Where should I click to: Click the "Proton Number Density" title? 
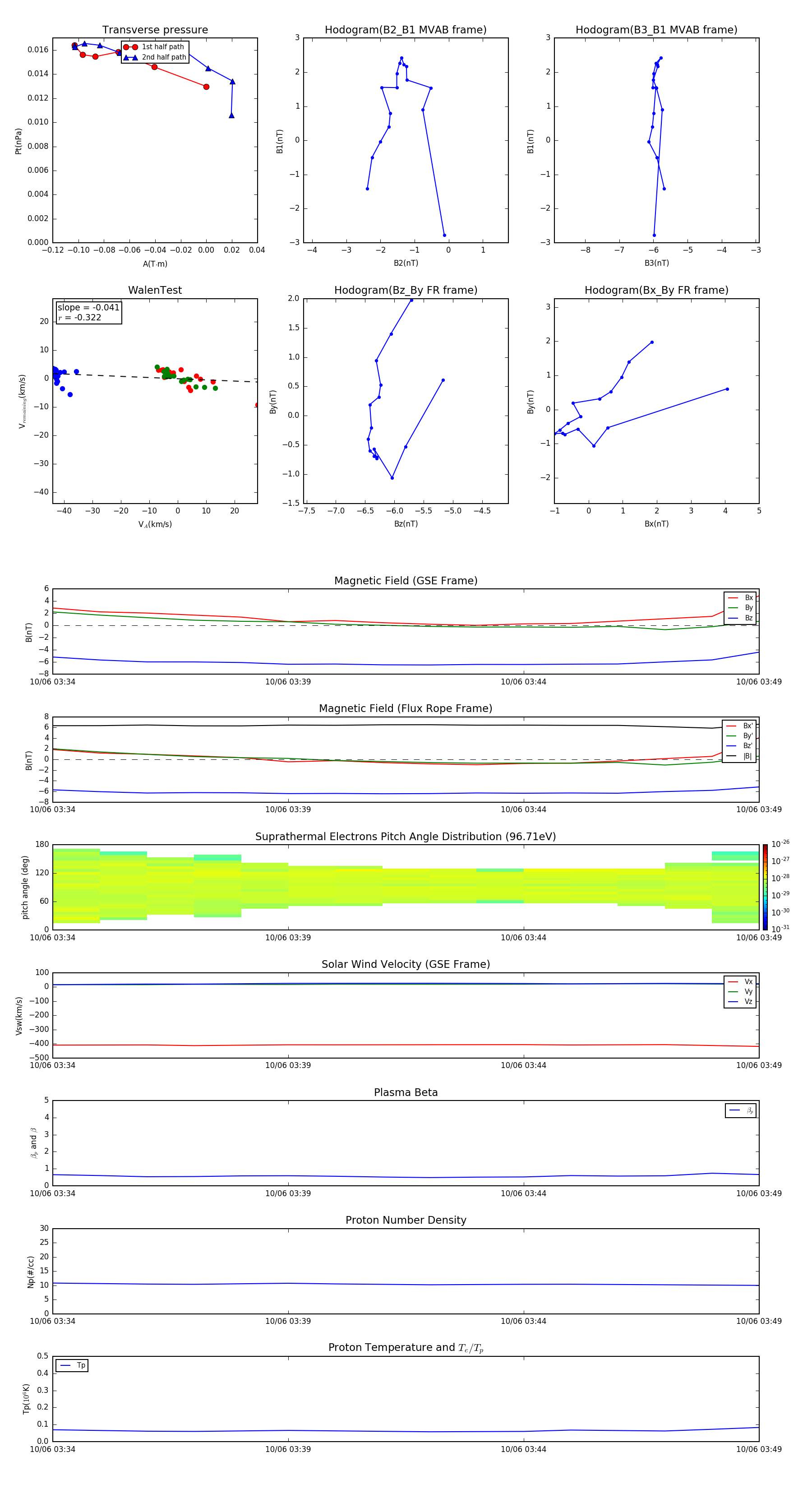click(406, 1221)
